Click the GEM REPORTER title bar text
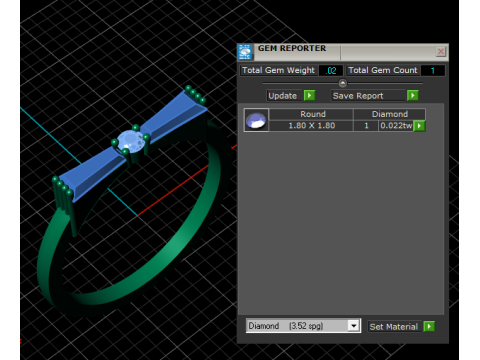This screenshot has width=480, height=360. 292,48
